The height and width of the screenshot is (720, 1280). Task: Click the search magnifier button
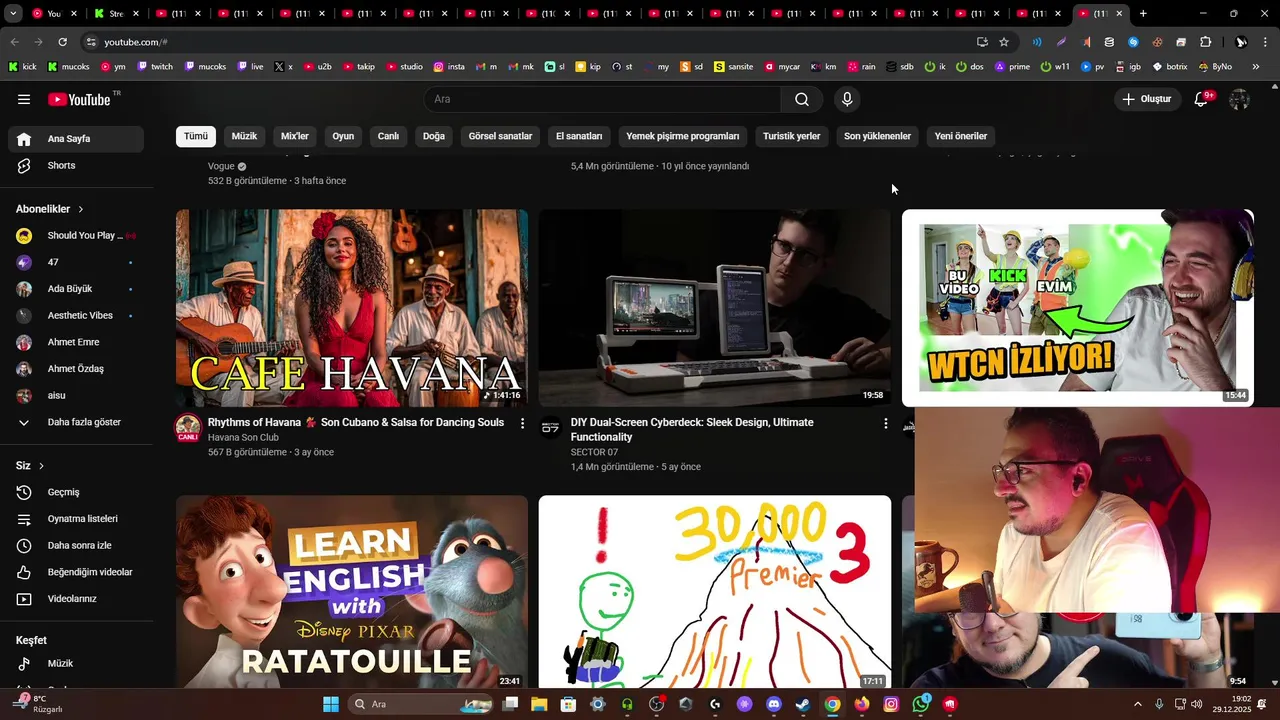pyautogui.click(x=802, y=99)
